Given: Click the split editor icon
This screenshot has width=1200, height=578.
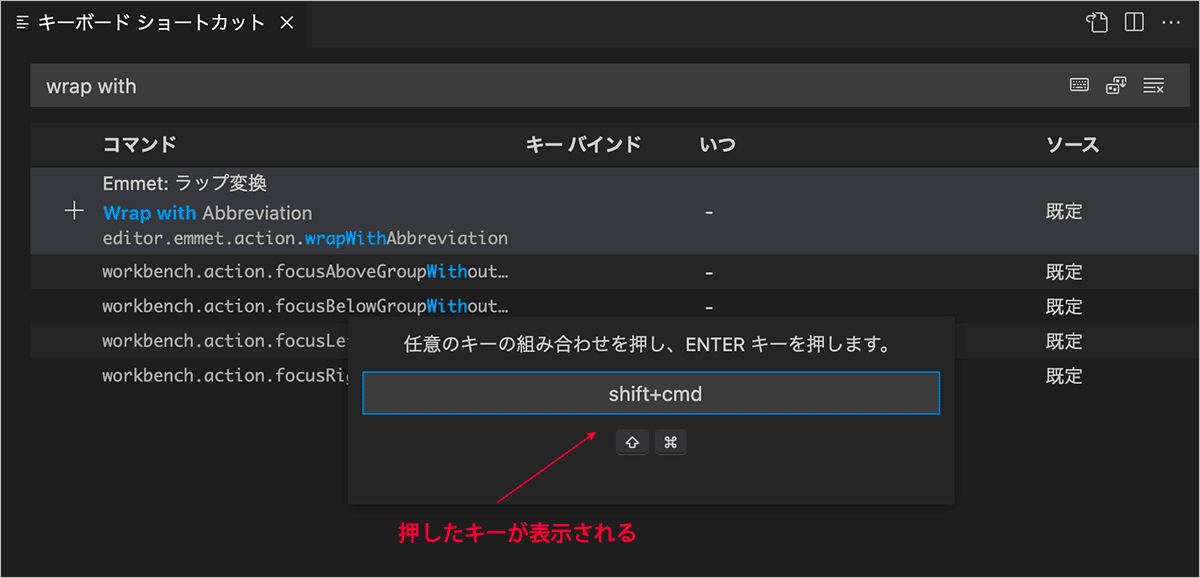Looking at the screenshot, I should tap(1134, 22).
